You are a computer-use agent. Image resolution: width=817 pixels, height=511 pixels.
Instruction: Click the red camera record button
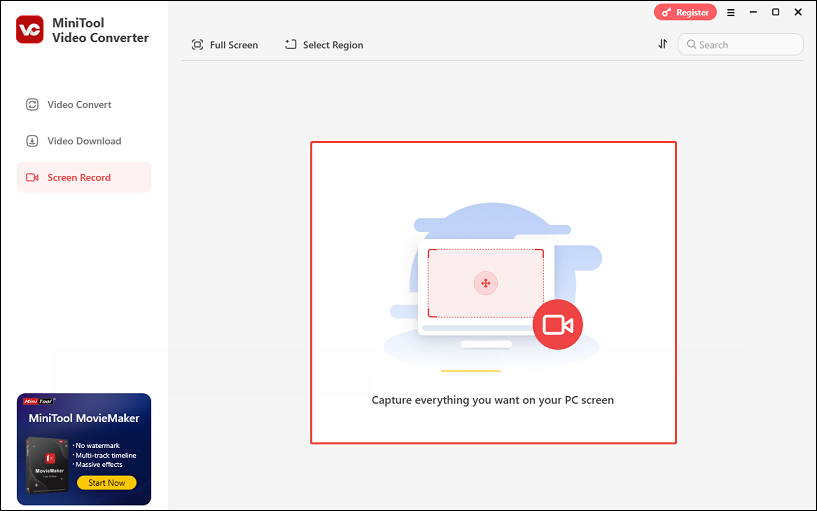[x=558, y=325]
